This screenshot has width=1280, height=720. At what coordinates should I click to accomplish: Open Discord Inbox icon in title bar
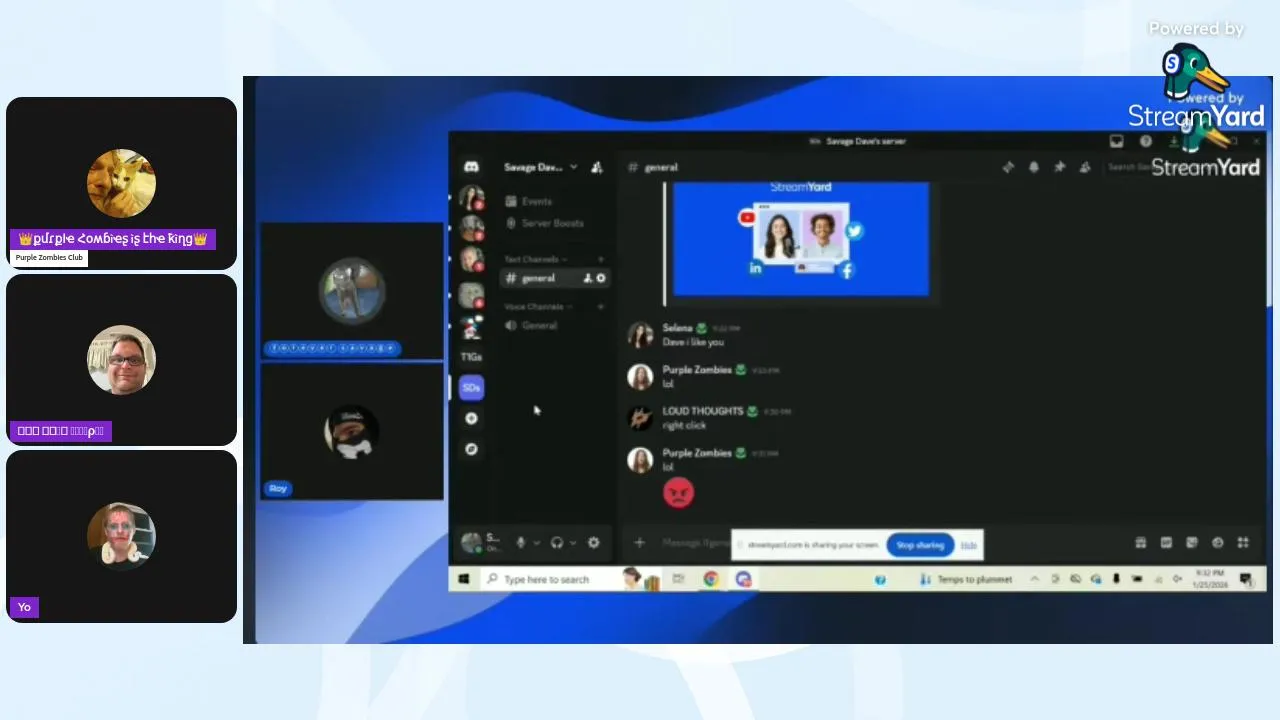pyautogui.click(x=1117, y=141)
